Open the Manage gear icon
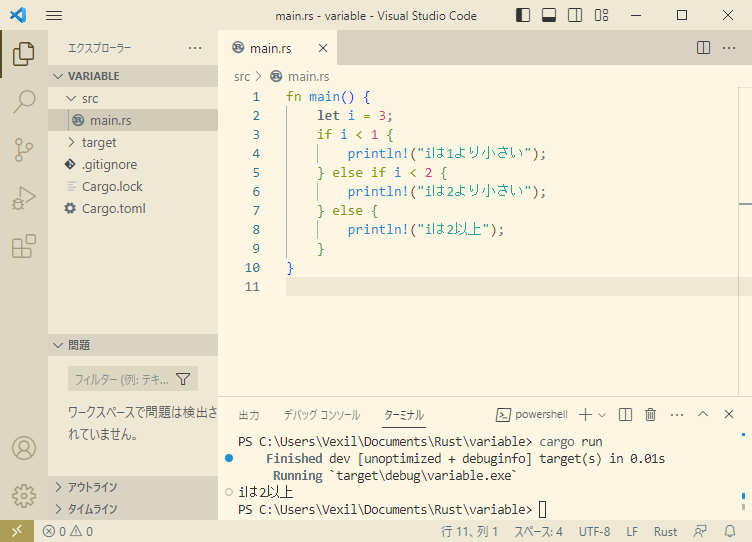 (24, 496)
